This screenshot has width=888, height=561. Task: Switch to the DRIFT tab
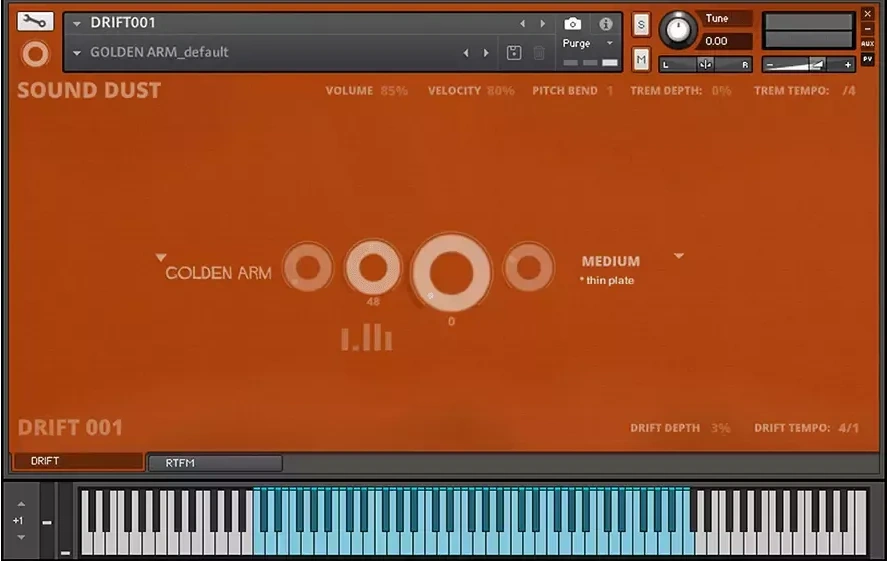[78, 461]
